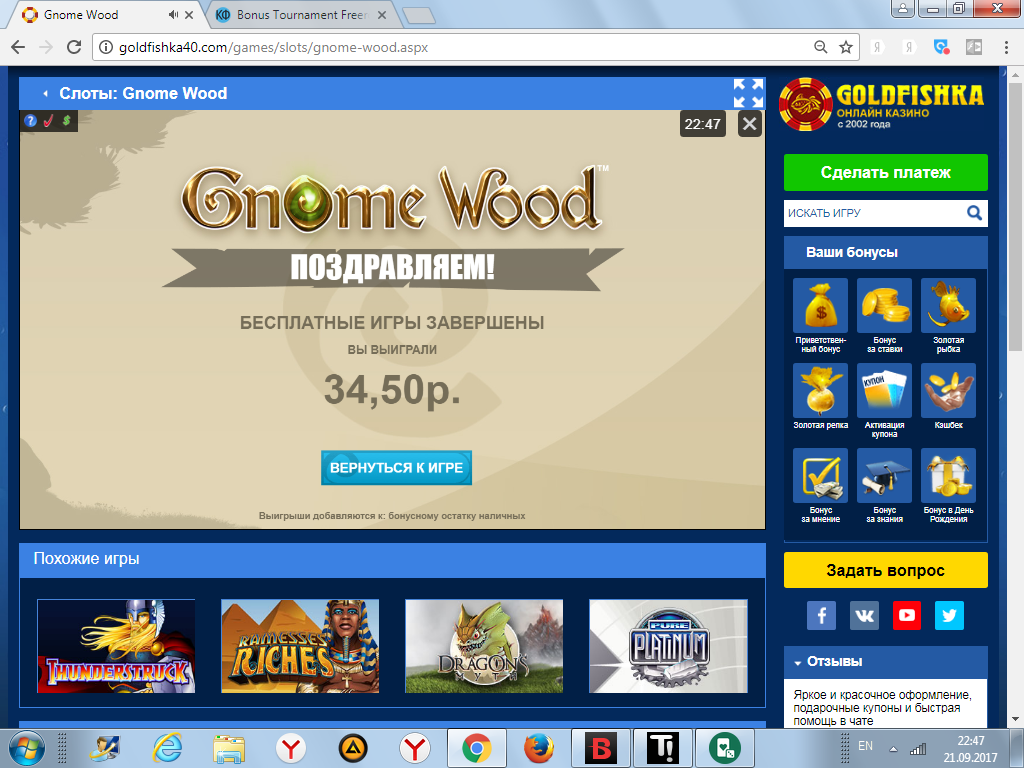
Task: Click the grey flash extension icon
Action: coord(974,47)
